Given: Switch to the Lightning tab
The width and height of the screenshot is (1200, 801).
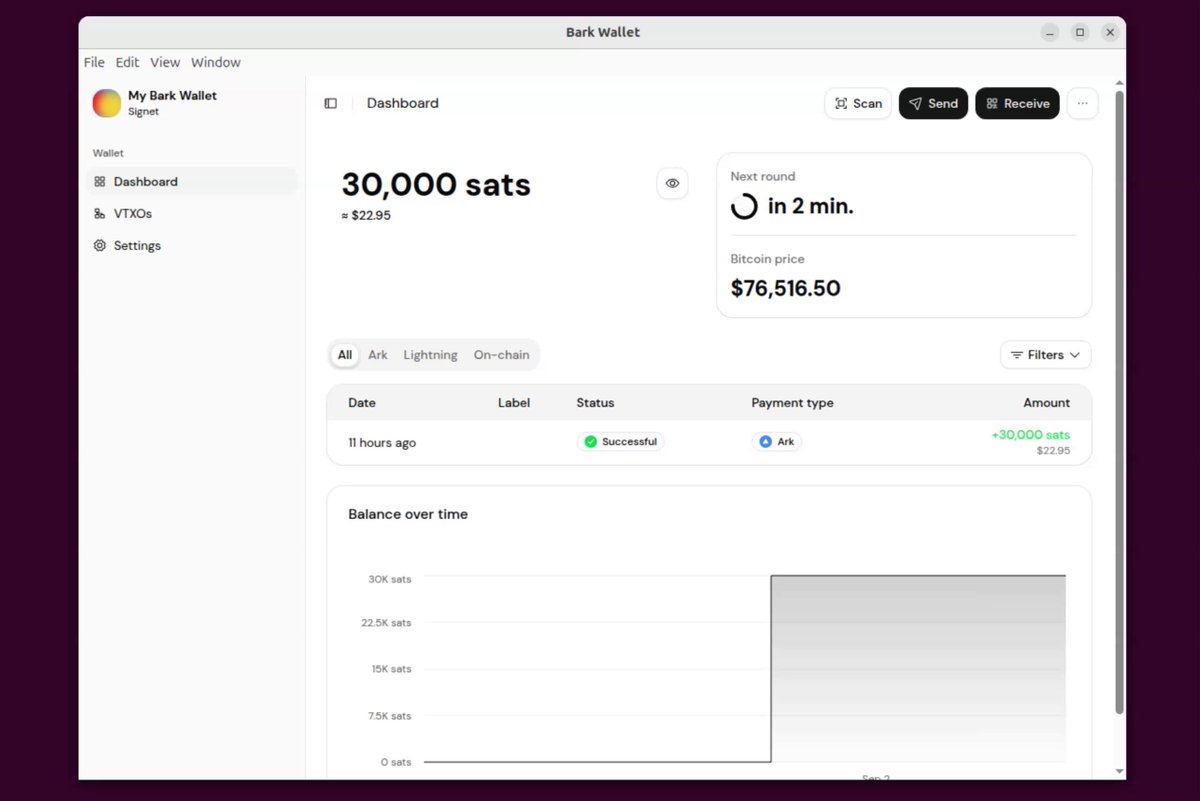Looking at the screenshot, I should pos(430,355).
